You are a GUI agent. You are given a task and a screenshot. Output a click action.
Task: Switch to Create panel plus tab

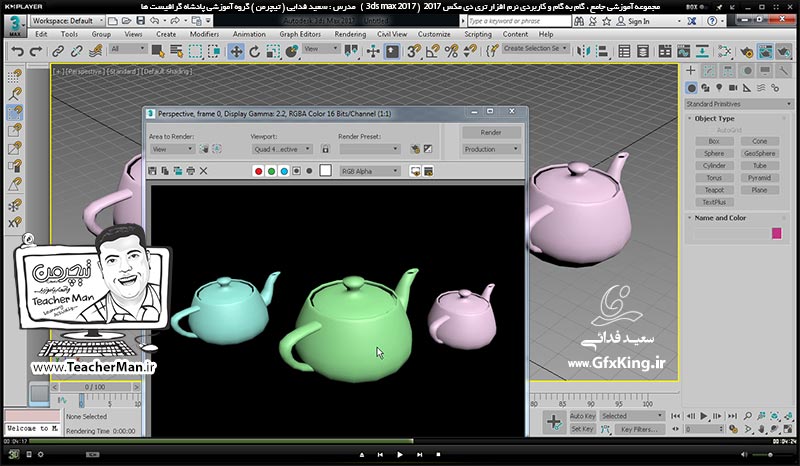[691, 70]
